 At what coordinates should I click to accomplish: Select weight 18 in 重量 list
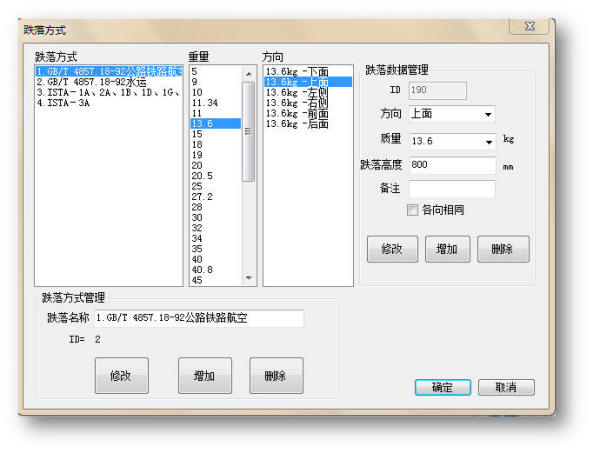(216, 144)
